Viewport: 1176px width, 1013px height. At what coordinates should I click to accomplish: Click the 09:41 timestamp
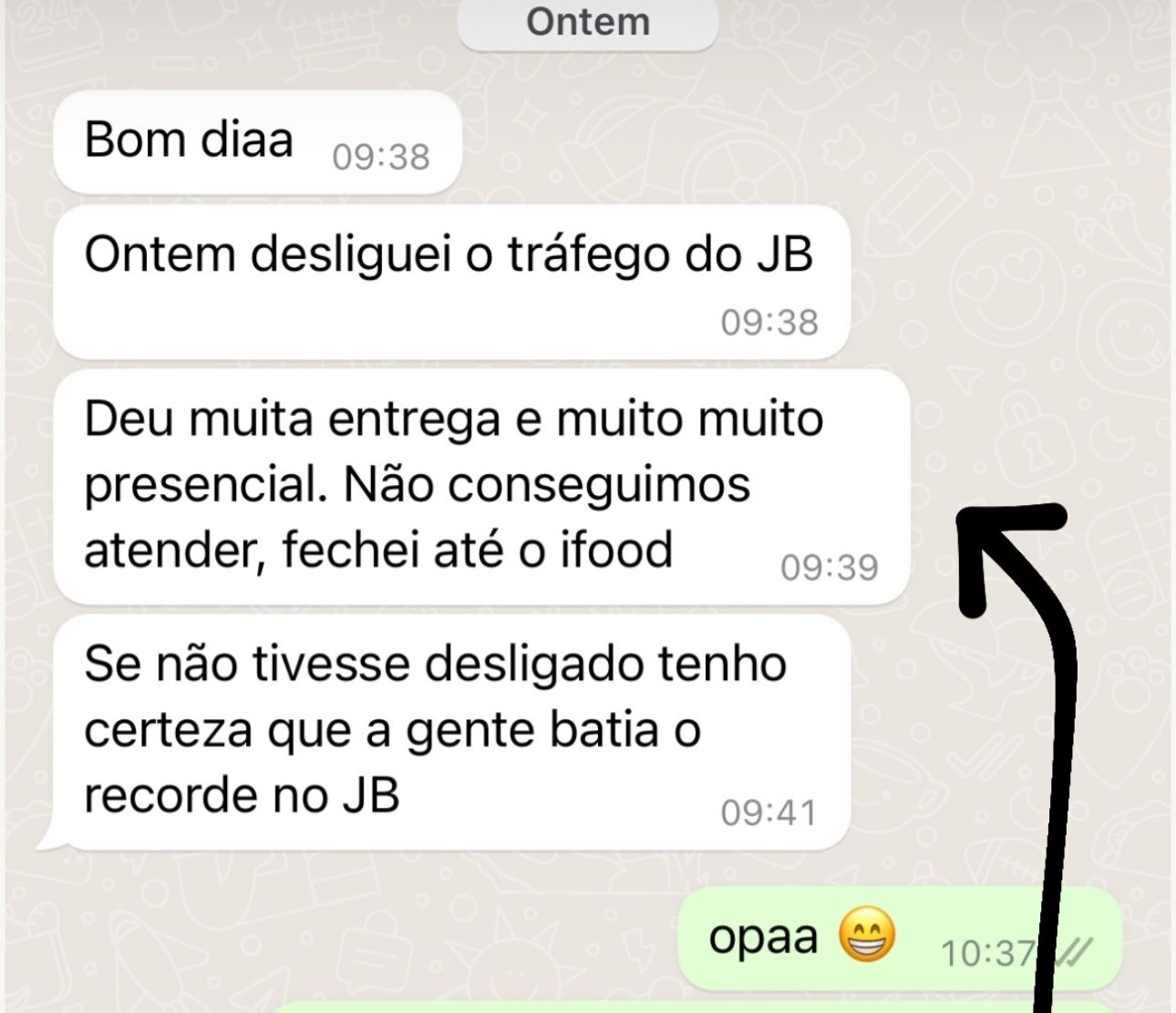click(769, 812)
